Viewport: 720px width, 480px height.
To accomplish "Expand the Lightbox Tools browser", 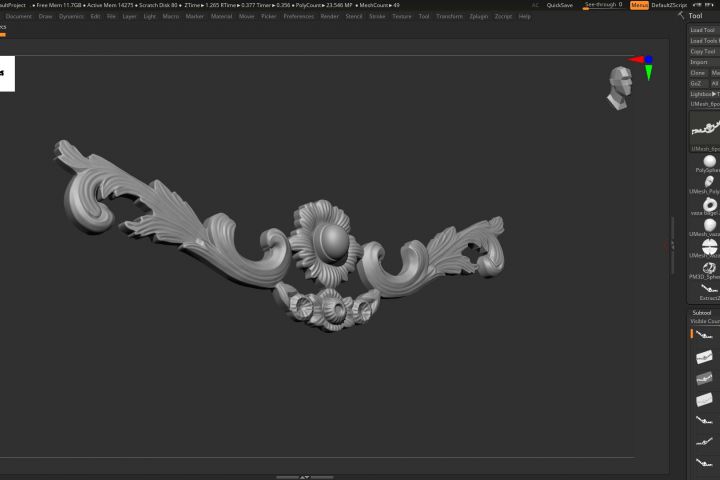I will (704, 94).
